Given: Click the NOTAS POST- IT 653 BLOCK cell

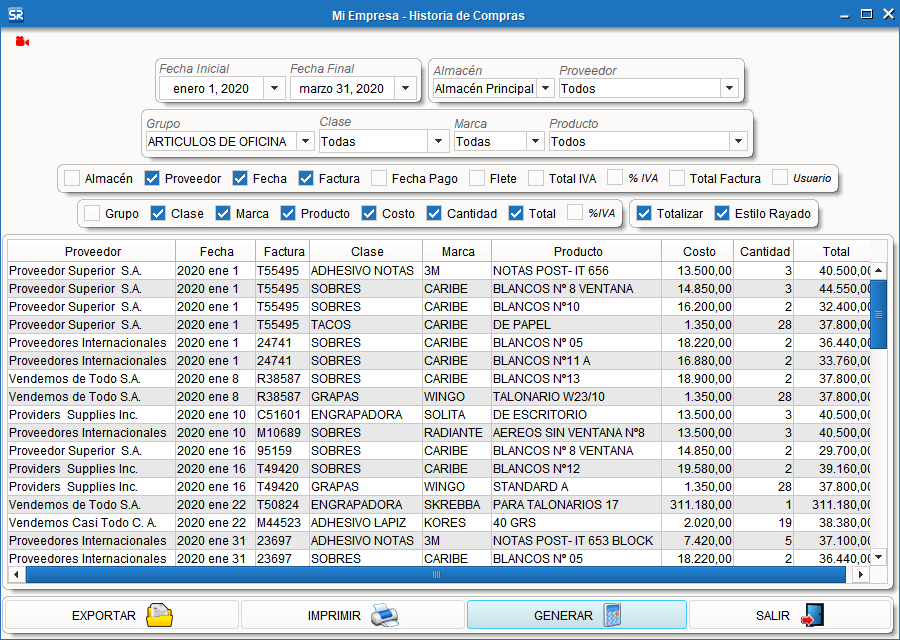Looking at the screenshot, I should (x=576, y=541).
